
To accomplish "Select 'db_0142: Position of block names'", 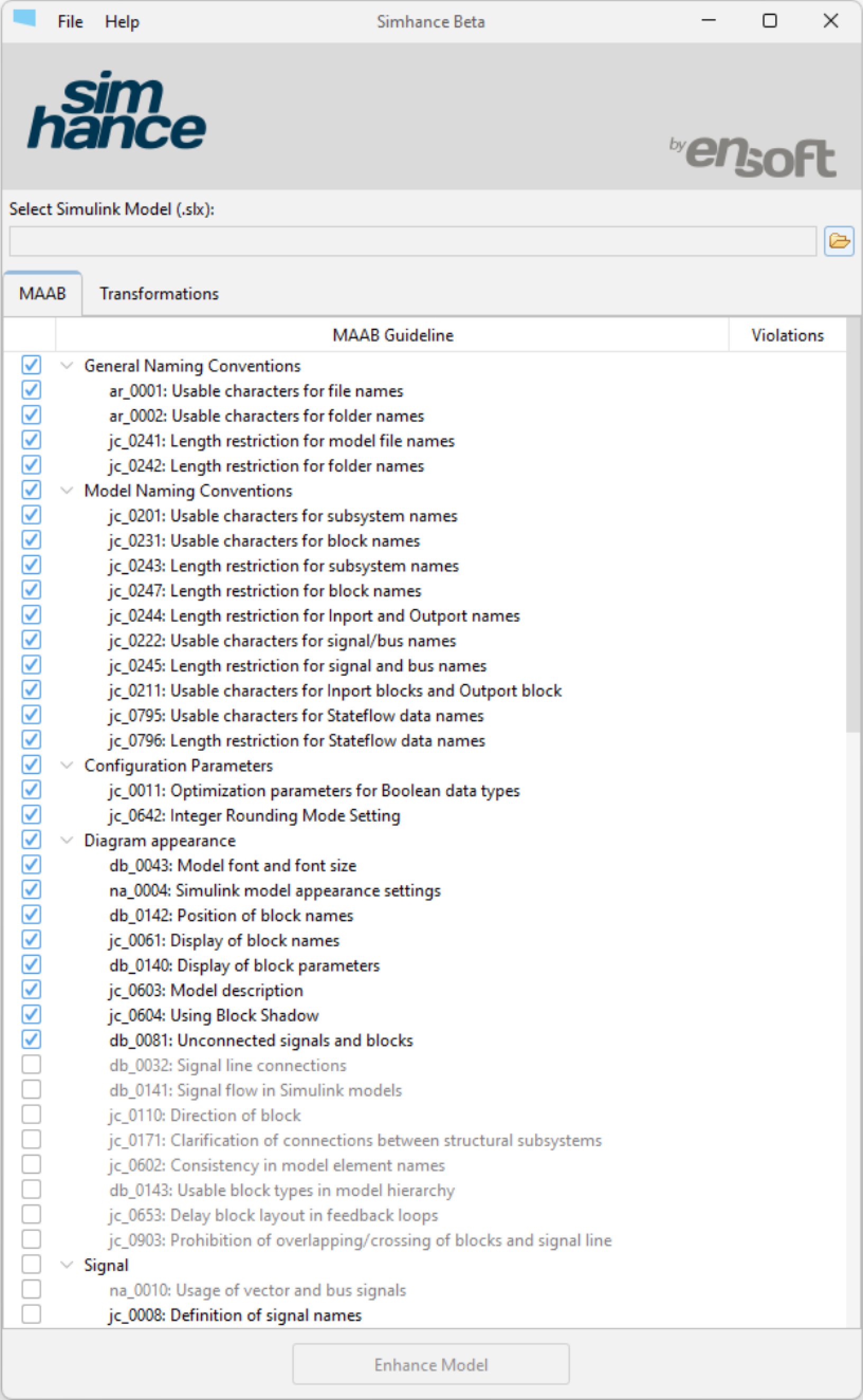I will (231, 916).
